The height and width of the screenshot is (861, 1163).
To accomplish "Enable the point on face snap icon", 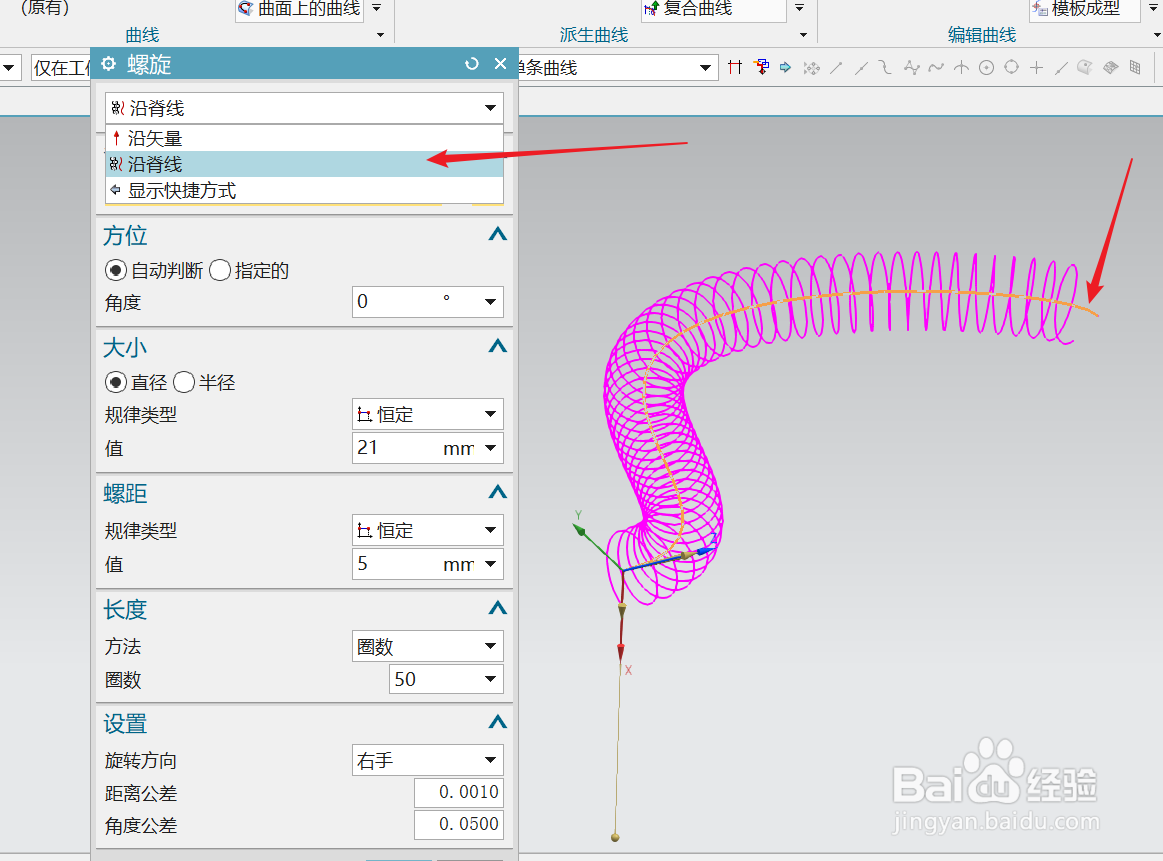I will click(x=1085, y=67).
